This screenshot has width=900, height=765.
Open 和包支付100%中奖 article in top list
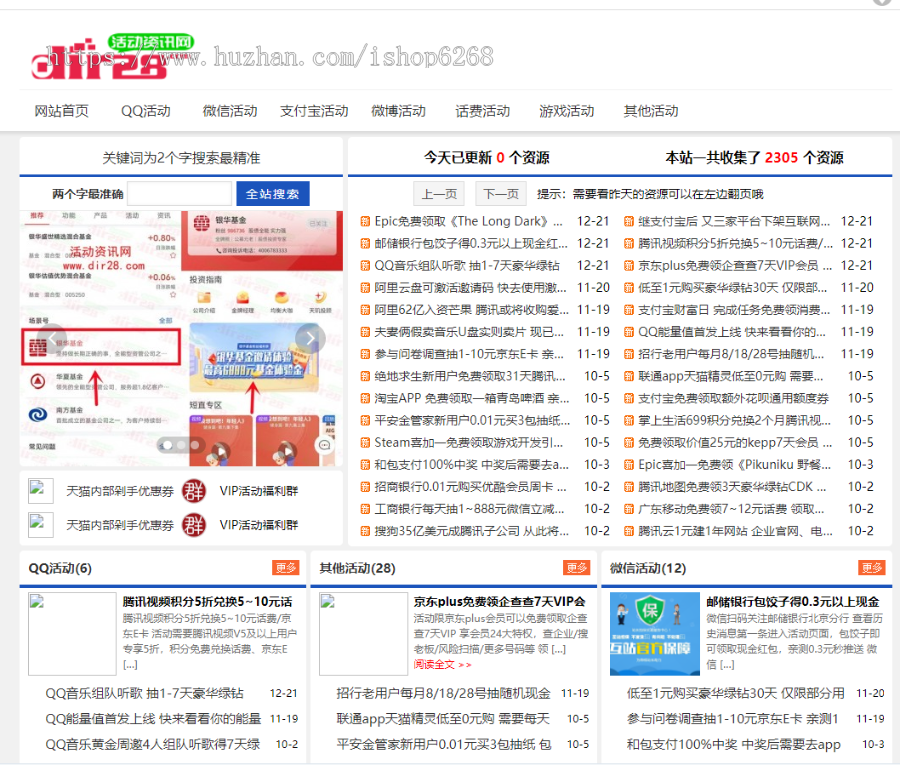pyautogui.click(x=471, y=465)
